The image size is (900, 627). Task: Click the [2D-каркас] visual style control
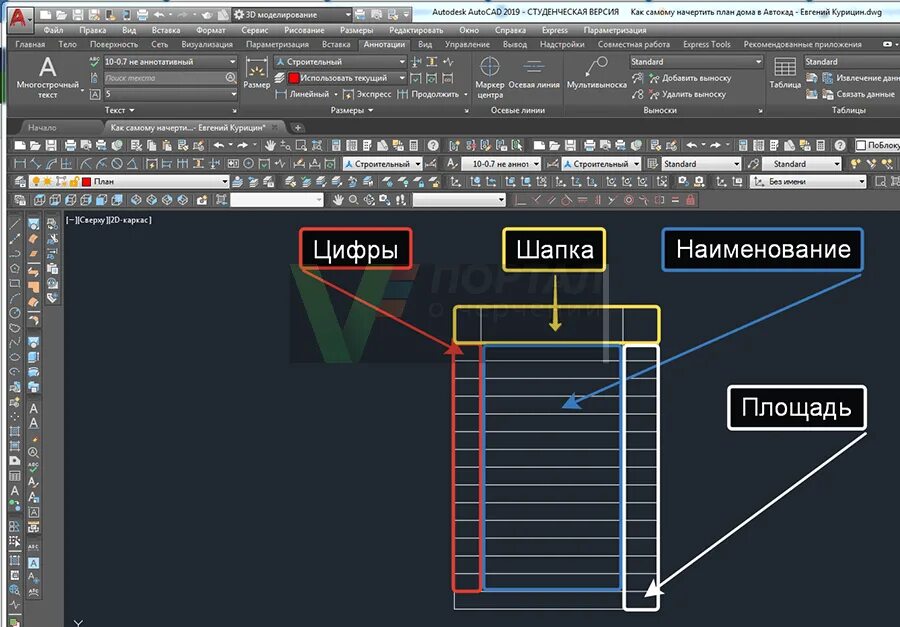click(x=130, y=220)
